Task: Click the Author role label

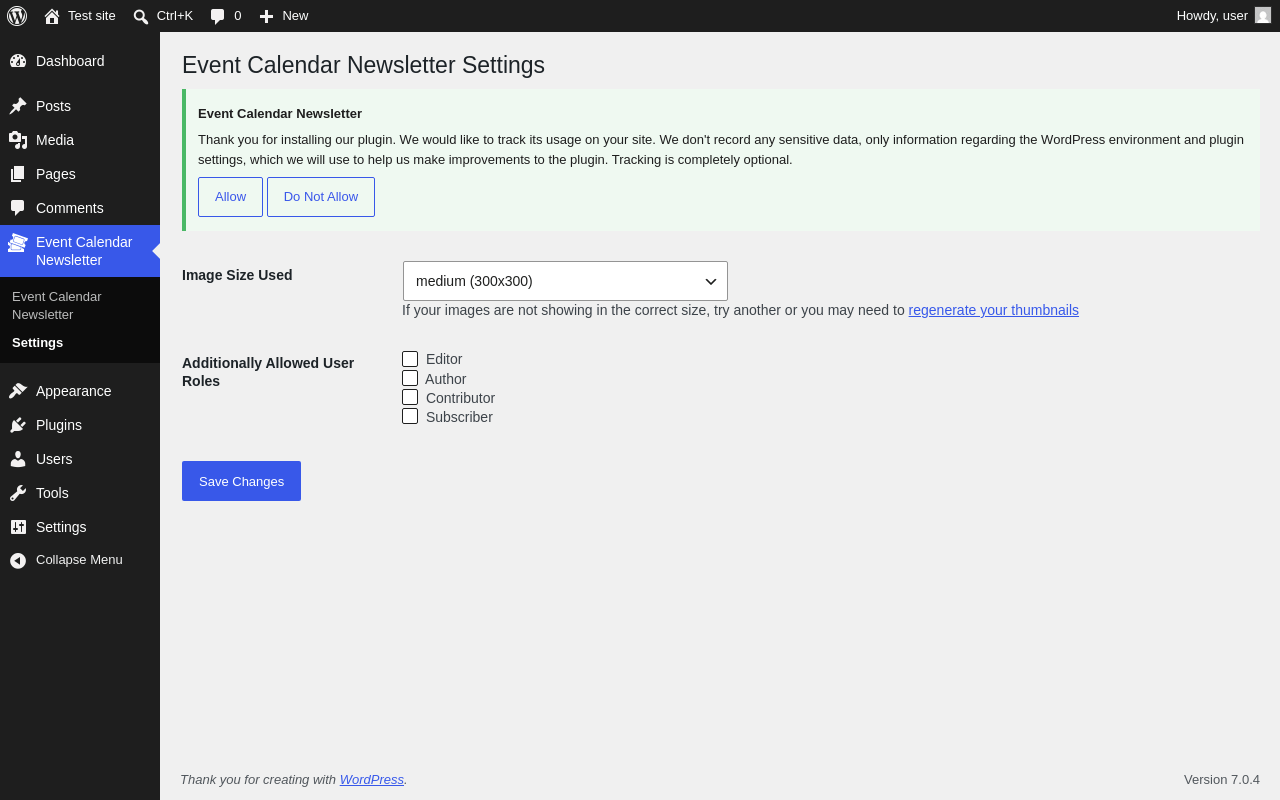Action: pyautogui.click(x=446, y=379)
